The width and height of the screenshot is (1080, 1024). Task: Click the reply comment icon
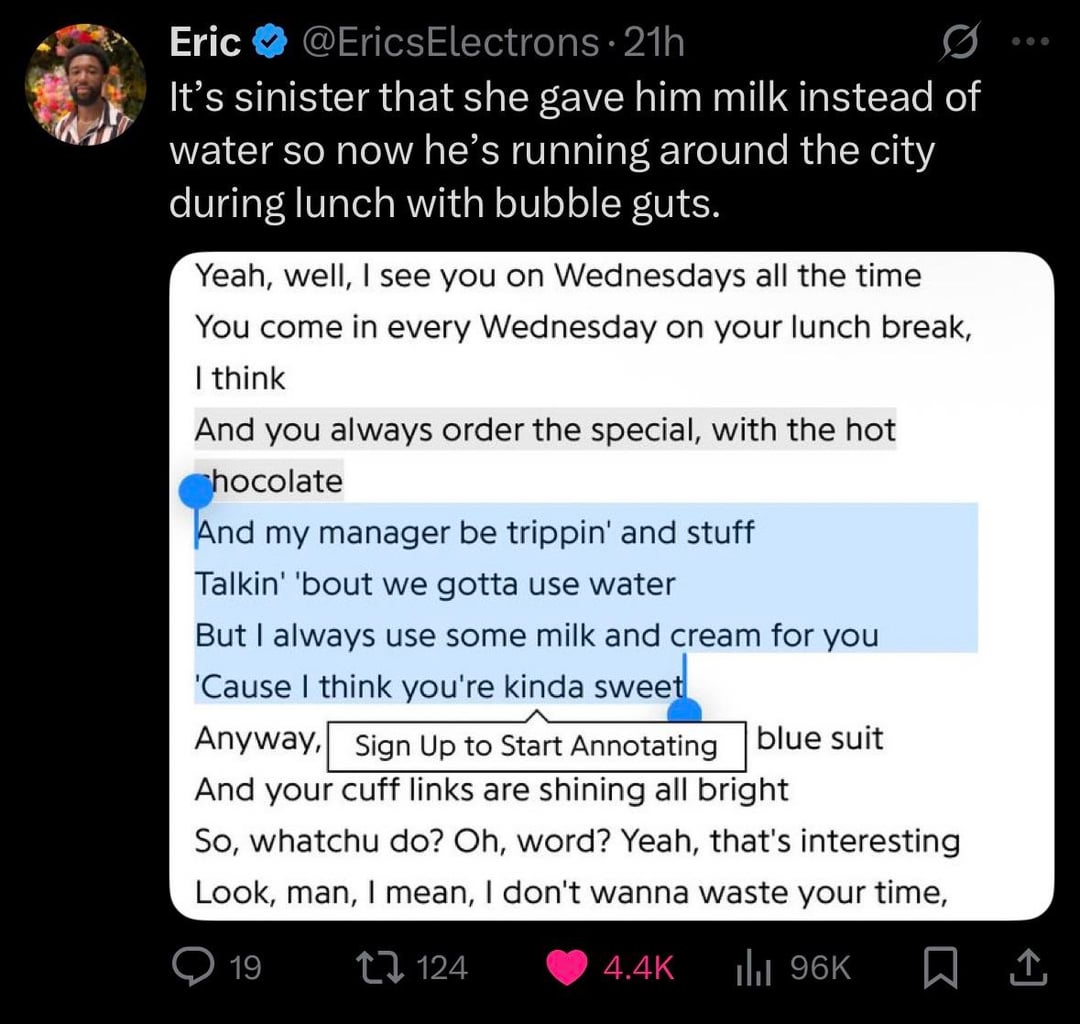click(x=189, y=966)
